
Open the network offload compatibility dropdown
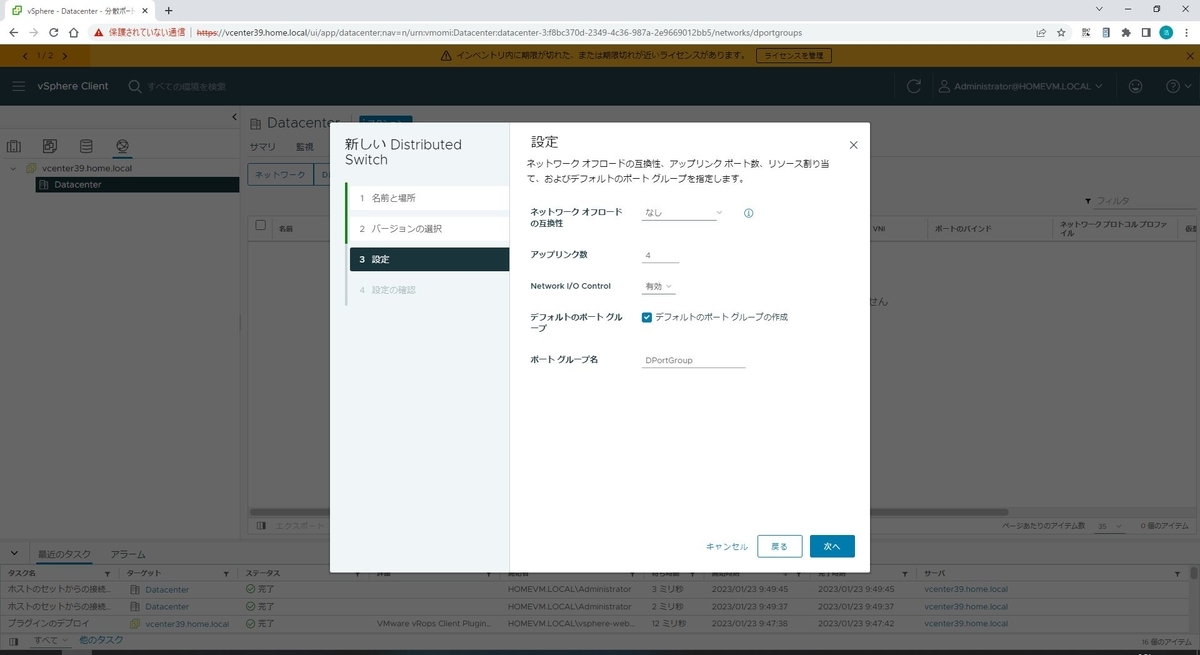click(683, 213)
